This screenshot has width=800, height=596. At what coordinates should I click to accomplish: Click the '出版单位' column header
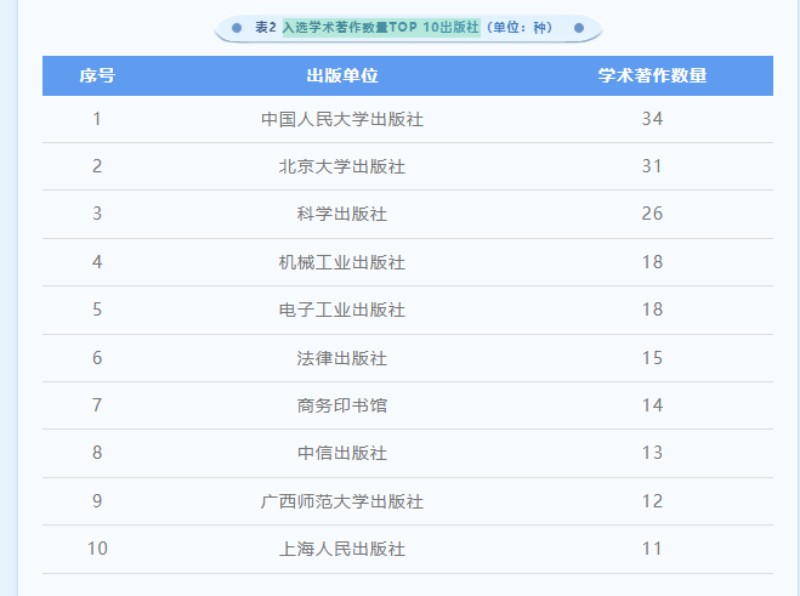pos(342,76)
